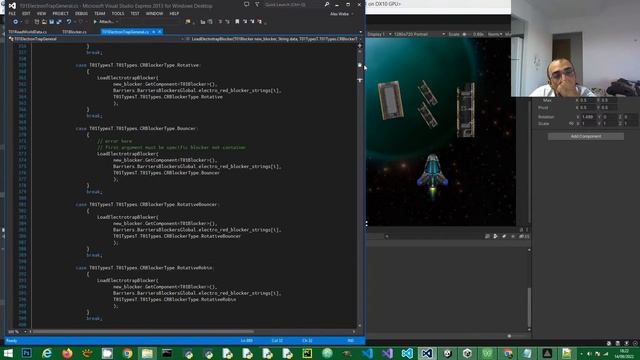Screen dimensions: 640x360
Task: Close the active T01ElectronTrapGeneral.cs tab
Action: point(160,31)
